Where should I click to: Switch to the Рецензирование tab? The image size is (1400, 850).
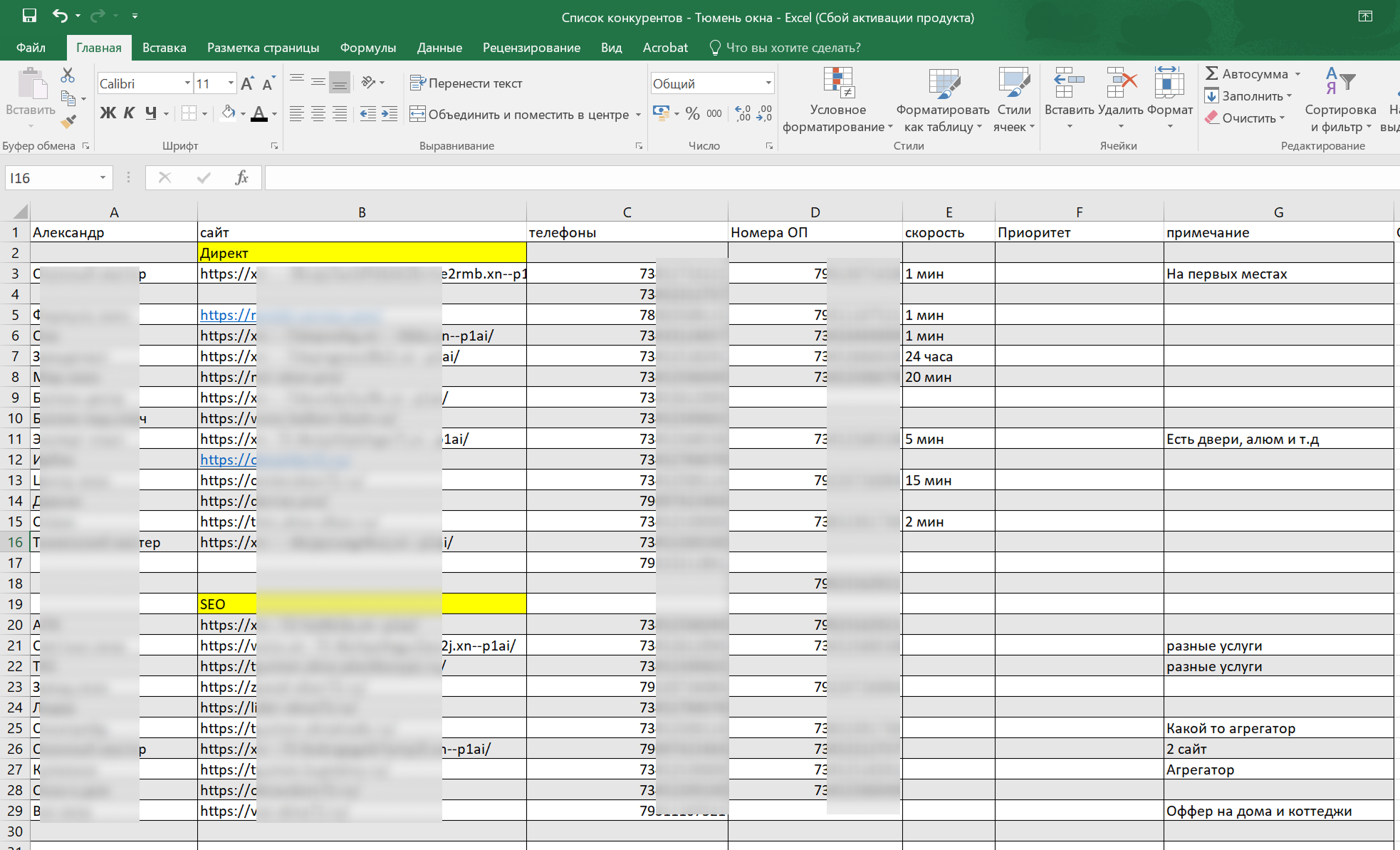(x=531, y=47)
